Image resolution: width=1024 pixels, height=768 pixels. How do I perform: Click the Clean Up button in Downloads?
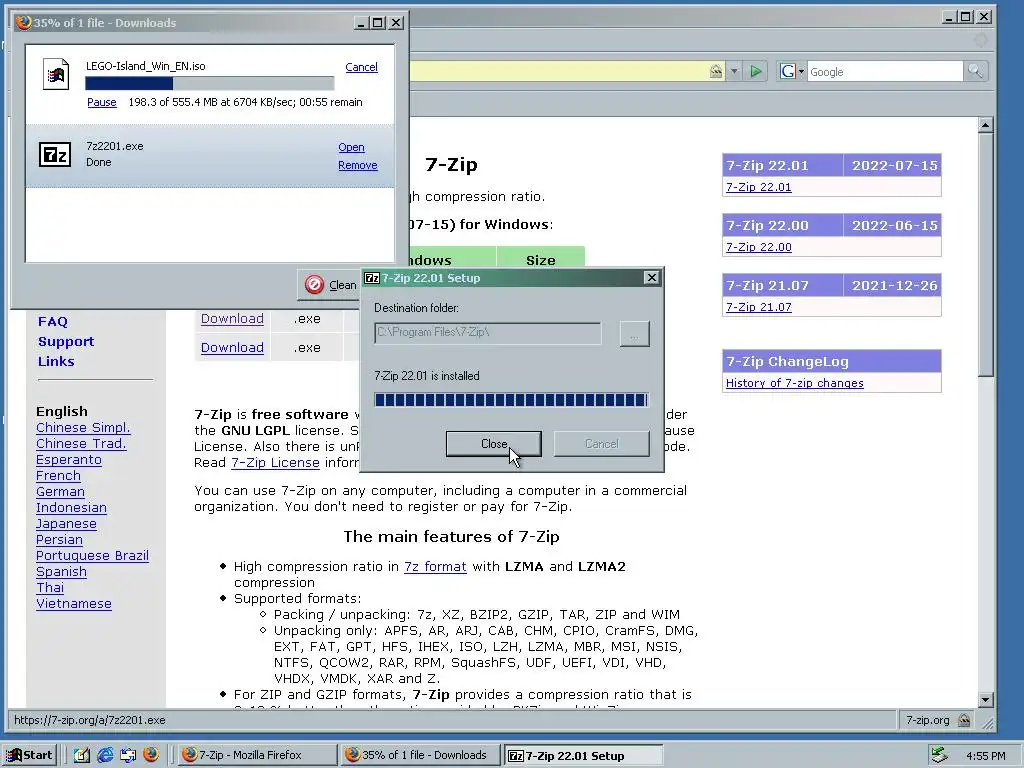click(x=328, y=285)
